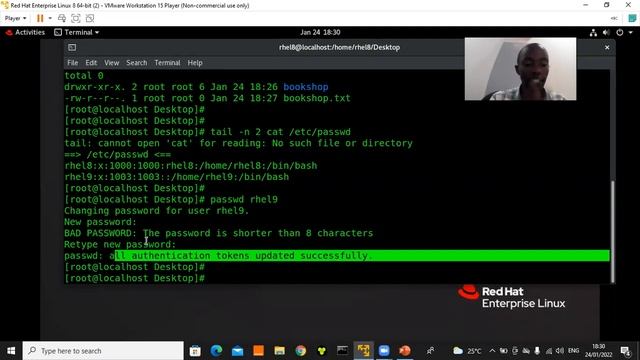Screen dimensions: 640x360
Task: Click the rhel9:x:1003 passwd entry
Action: tap(176, 177)
